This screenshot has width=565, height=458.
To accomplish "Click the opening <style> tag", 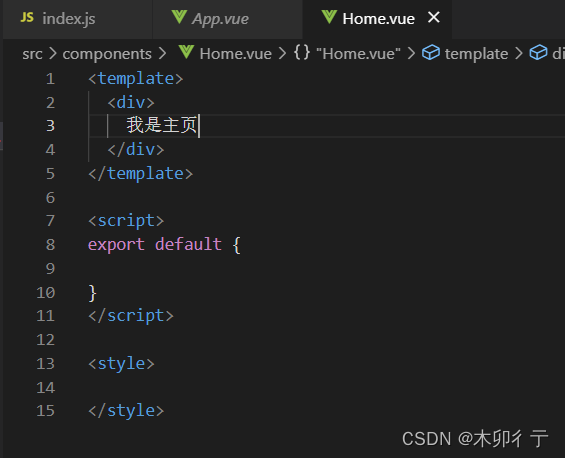I will [121, 364].
